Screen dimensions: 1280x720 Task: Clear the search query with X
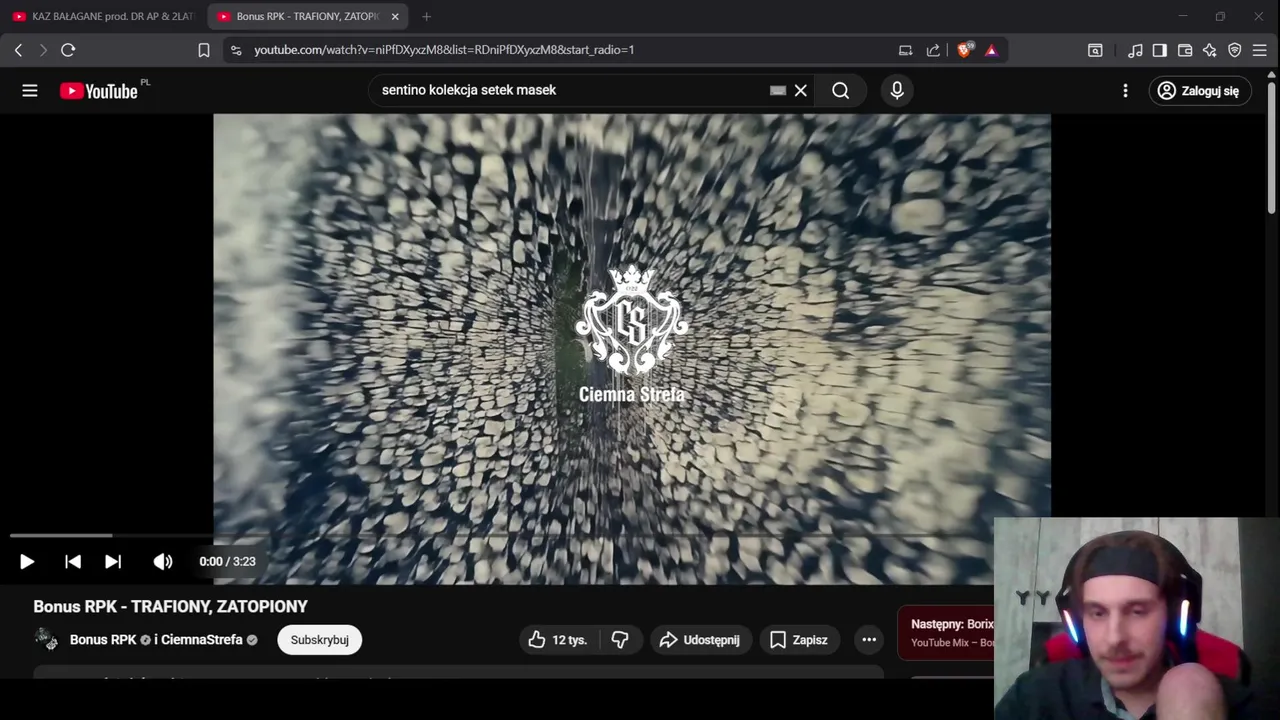[801, 91]
